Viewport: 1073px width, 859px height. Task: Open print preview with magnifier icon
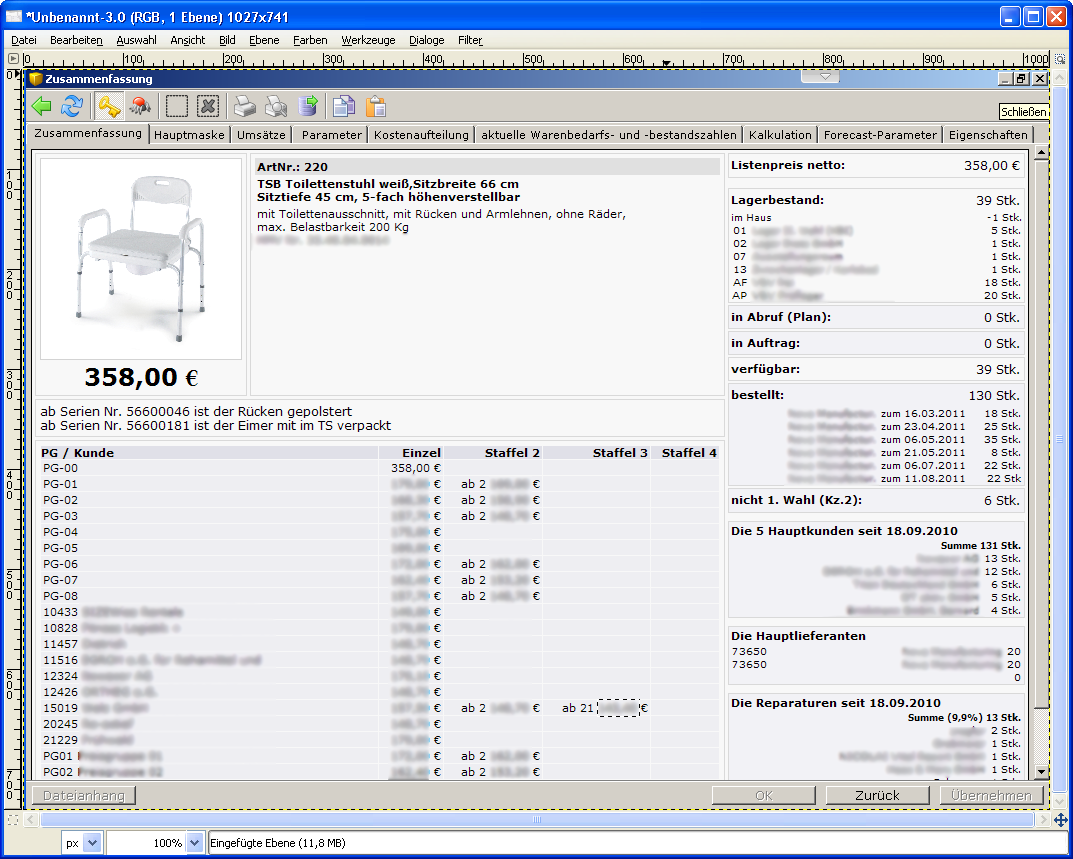pos(276,106)
